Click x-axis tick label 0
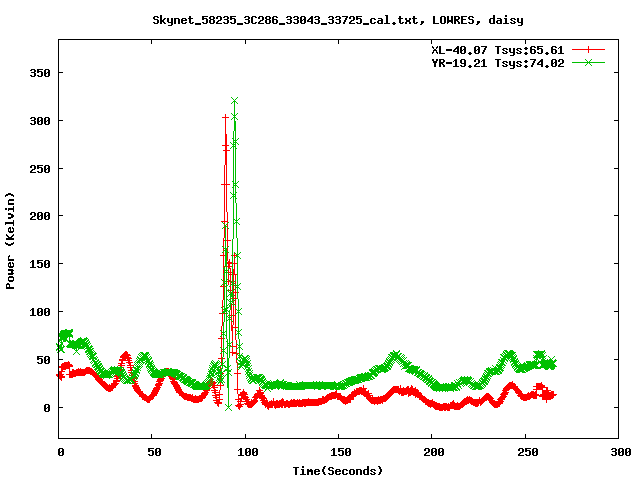640x480 pixels. 61,452
